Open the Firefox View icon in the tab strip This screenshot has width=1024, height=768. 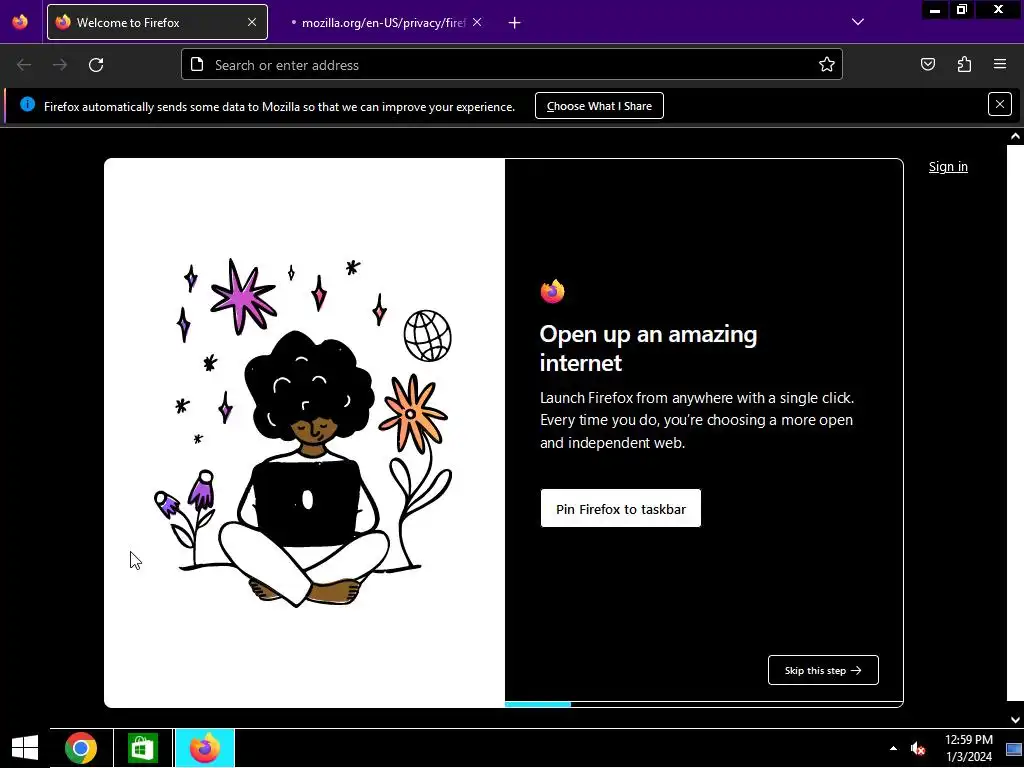point(20,22)
